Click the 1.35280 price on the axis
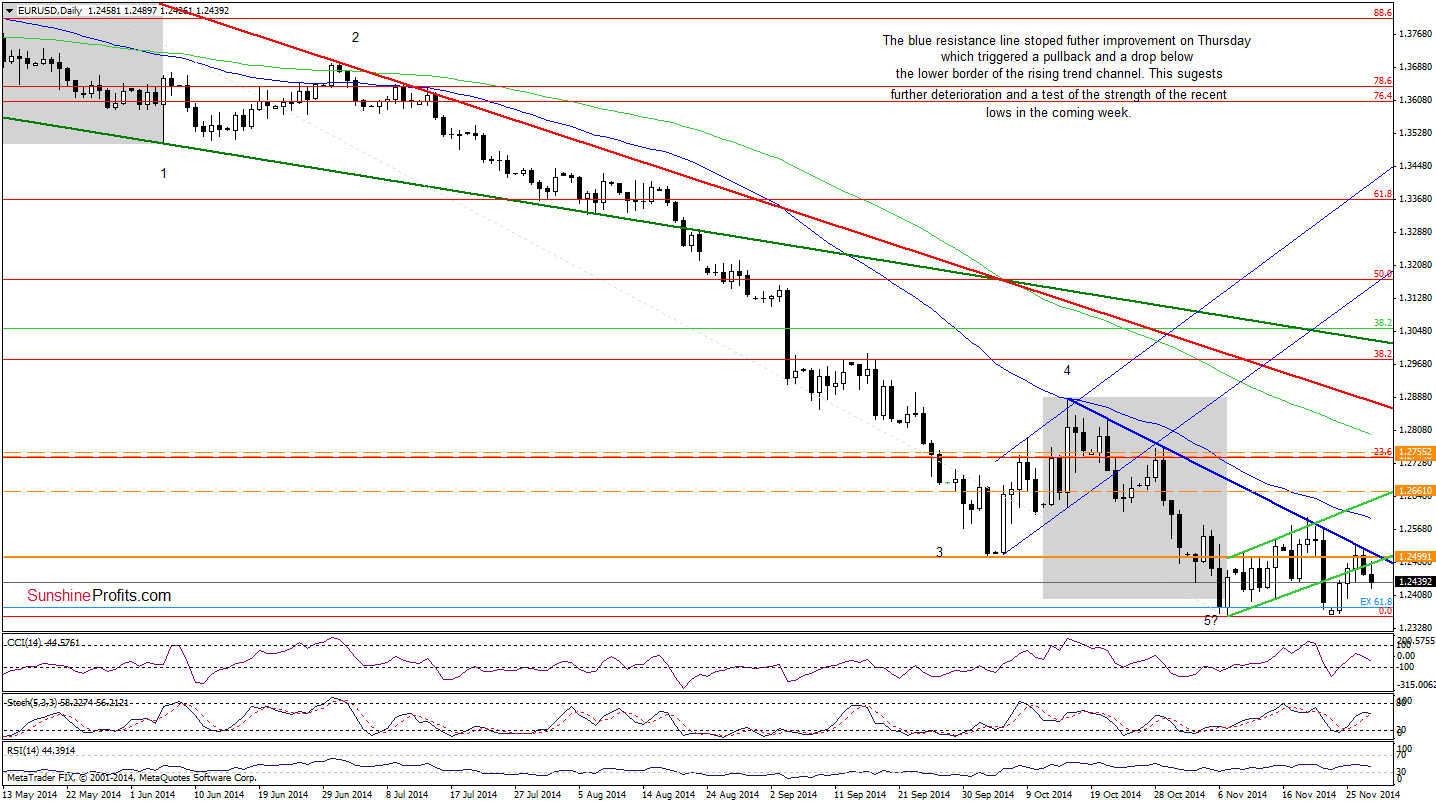Image resolution: width=1436 pixels, height=803 pixels. [x=1415, y=133]
